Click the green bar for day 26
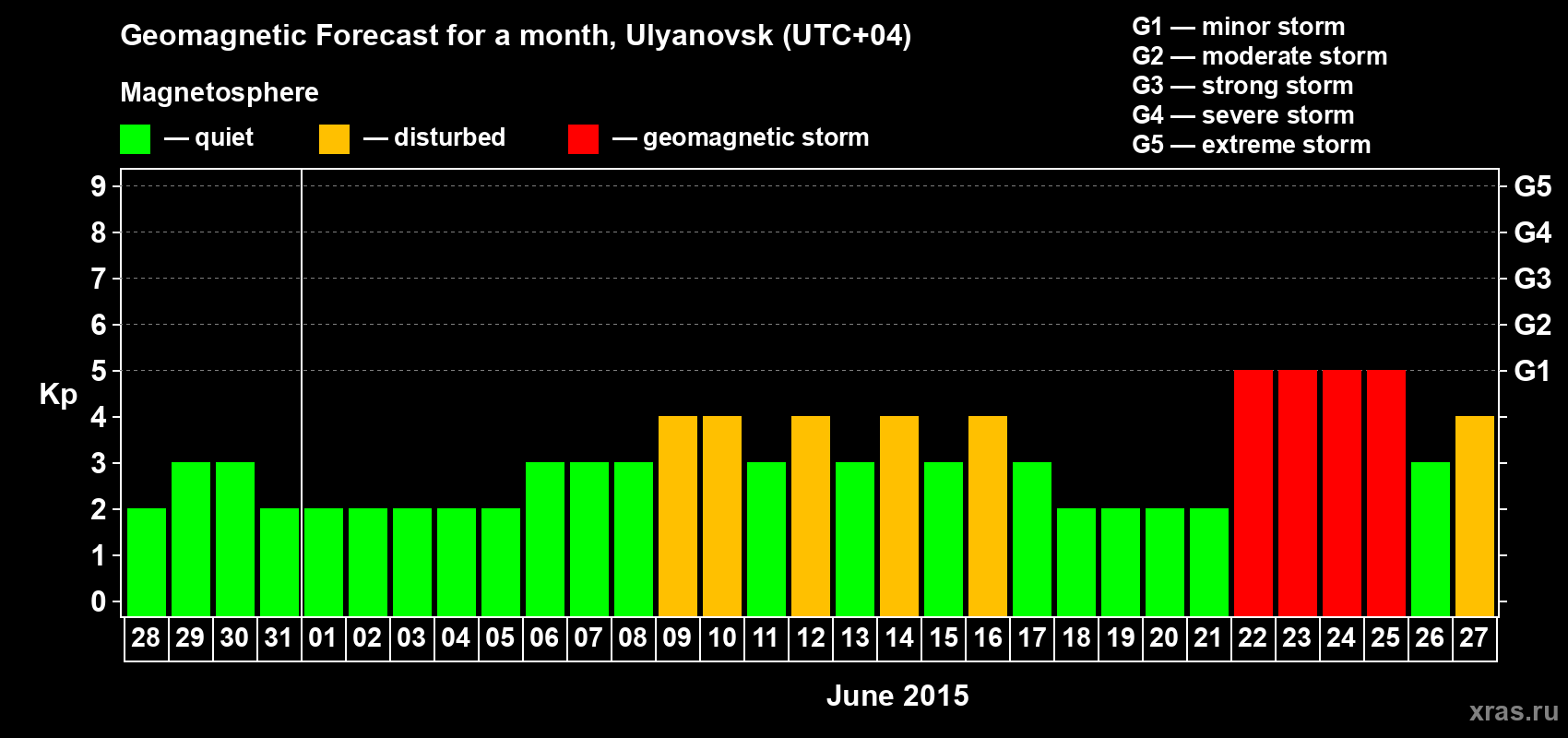Viewport: 1568px width, 738px height. tap(1431, 539)
